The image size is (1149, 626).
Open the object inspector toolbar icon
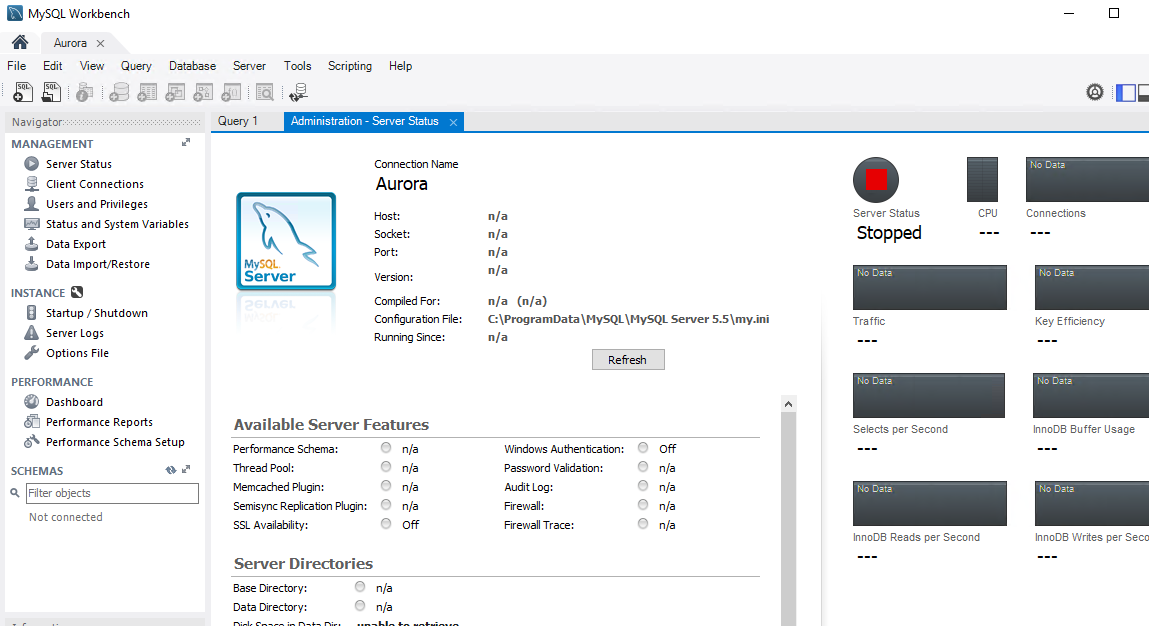coord(84,92)
